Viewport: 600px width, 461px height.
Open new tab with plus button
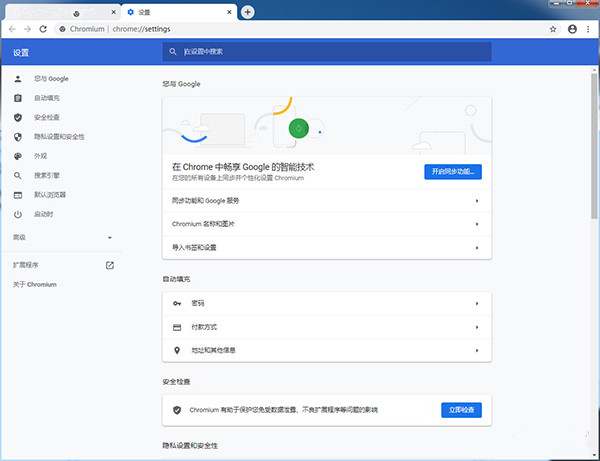coord(248,11)
